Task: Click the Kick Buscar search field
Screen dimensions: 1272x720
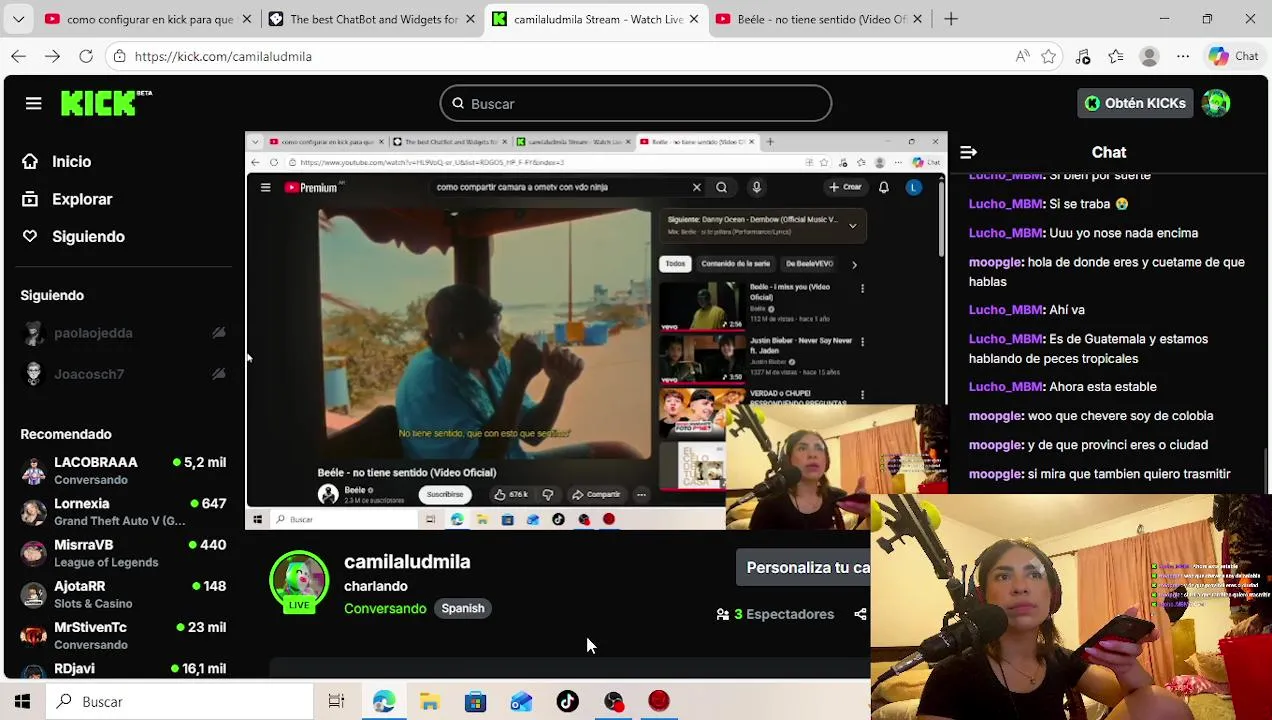Action: (x=636, y=103)
